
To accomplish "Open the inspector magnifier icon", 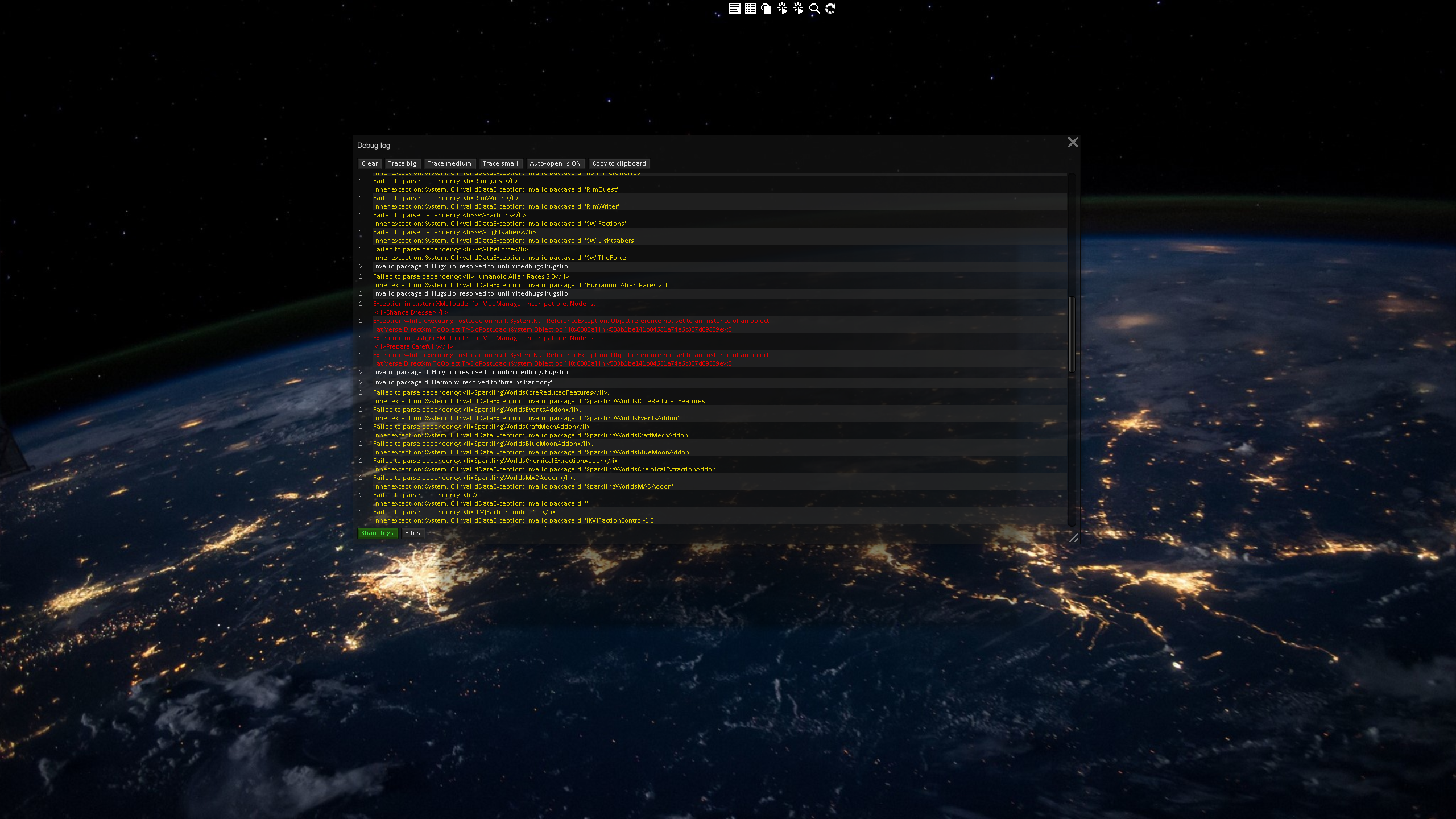I will coord(814,9).
